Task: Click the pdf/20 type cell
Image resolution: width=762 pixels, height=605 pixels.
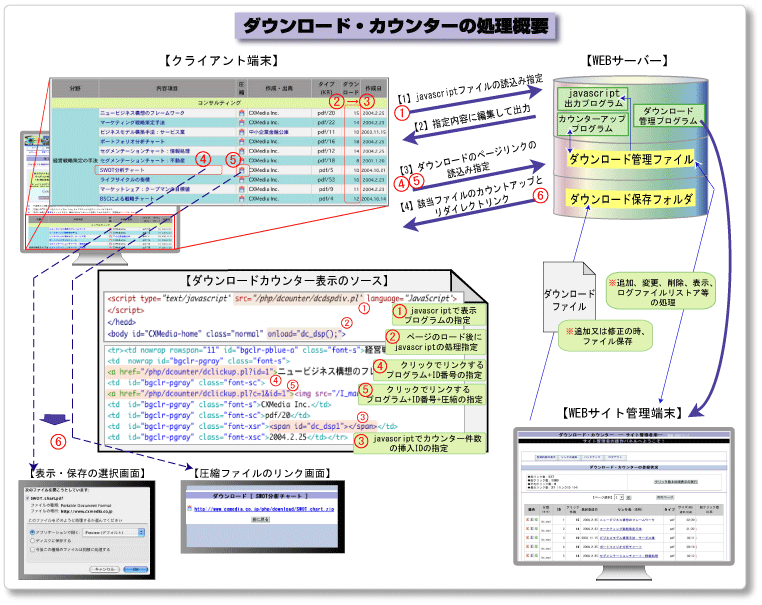Action: click(326, 113)
